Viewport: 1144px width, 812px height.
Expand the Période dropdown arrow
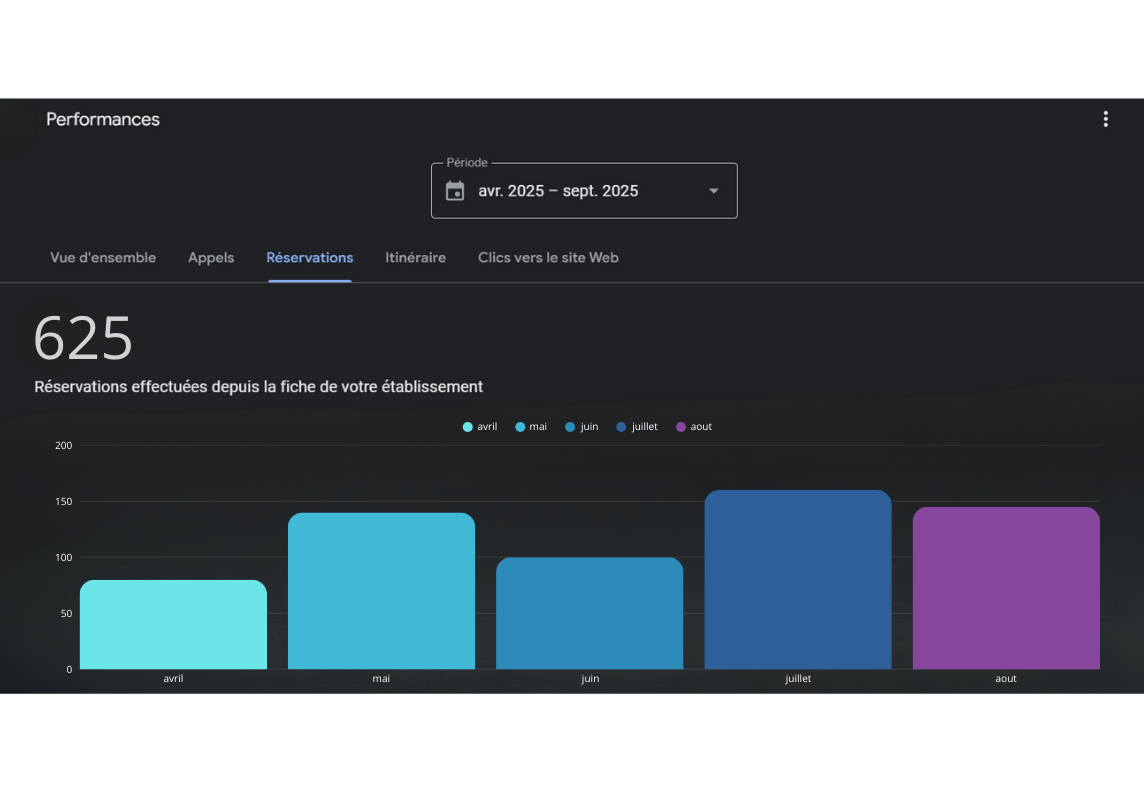point(713,191)
